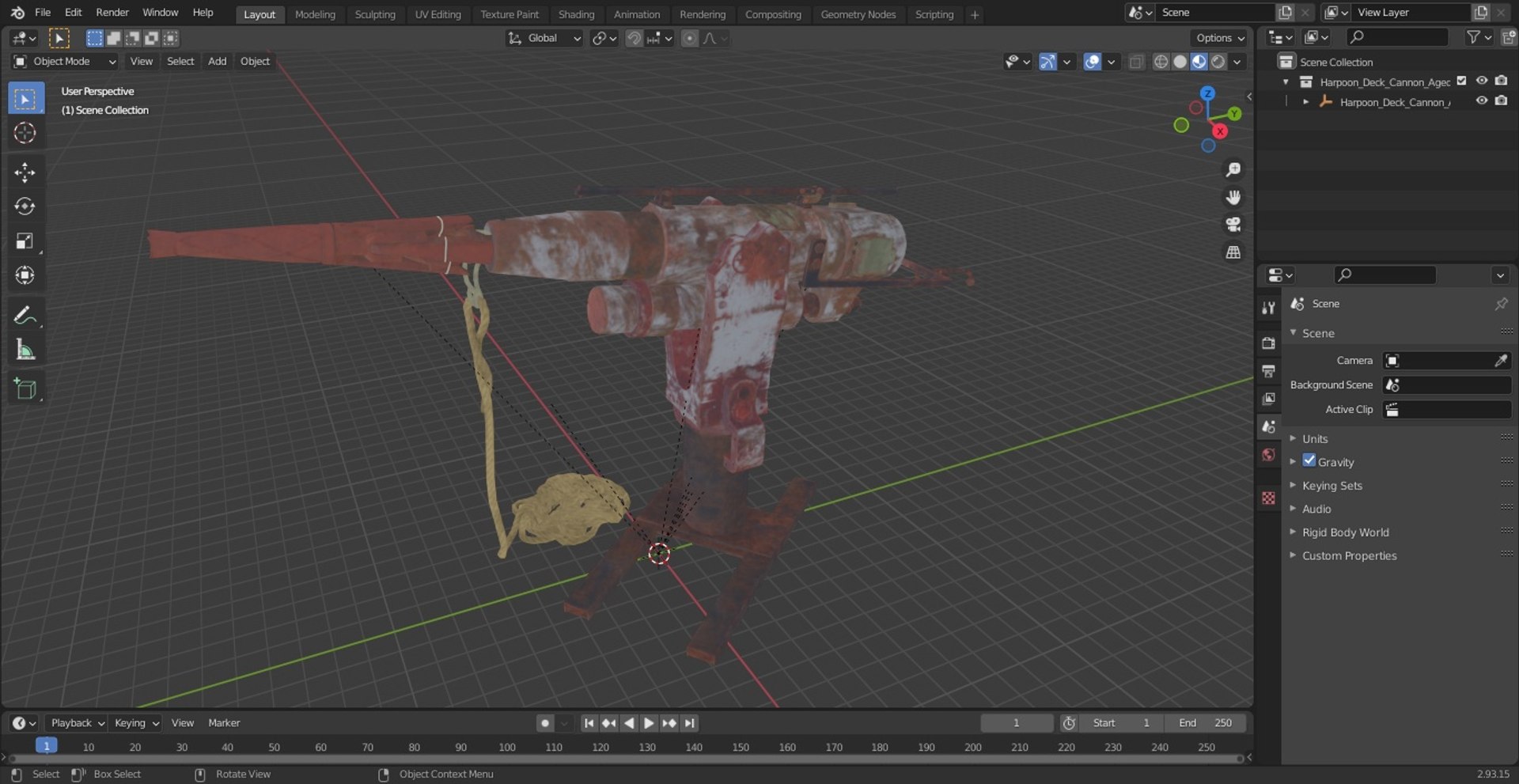This screenshot has width=1519, height=784.
Task: Click the zoom magnifier viewport icon
Action: (1233, 170)
